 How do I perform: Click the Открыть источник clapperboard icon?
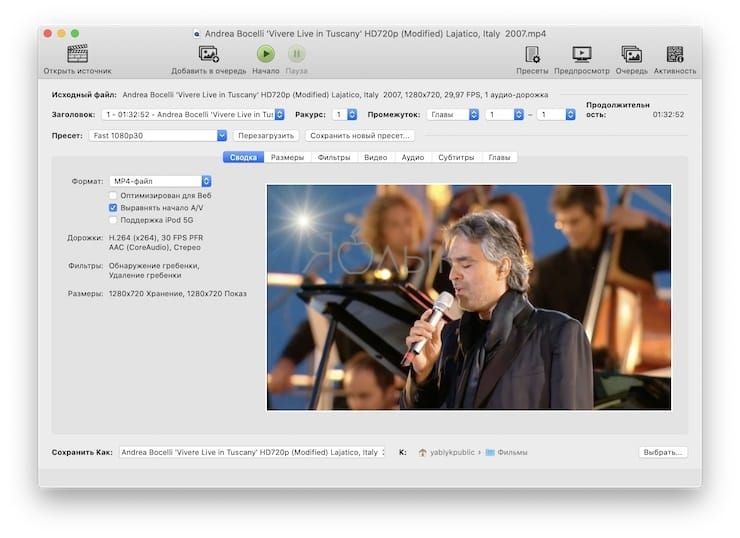pos(77,54)
